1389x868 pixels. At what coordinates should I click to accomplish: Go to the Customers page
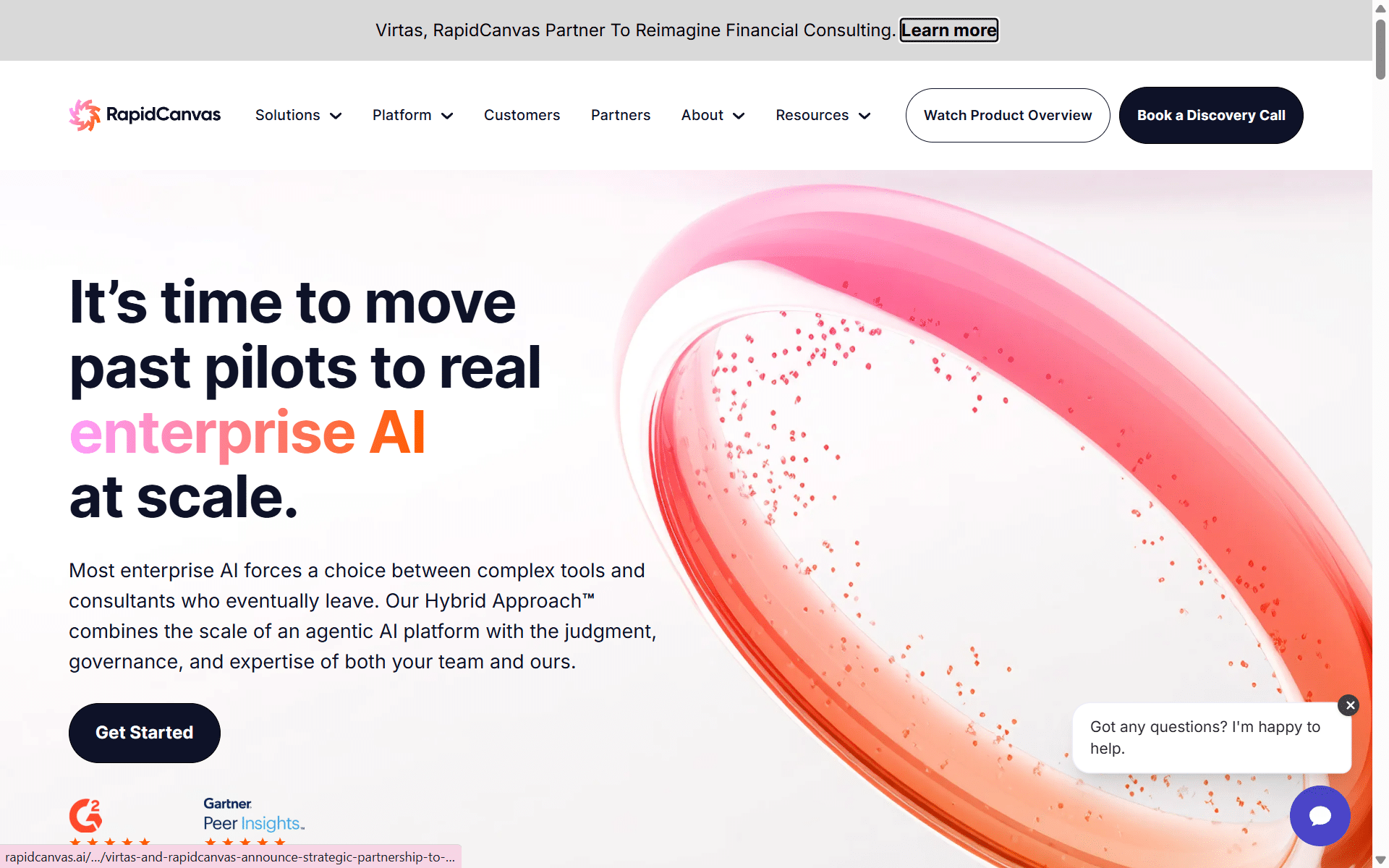[522, 115]
